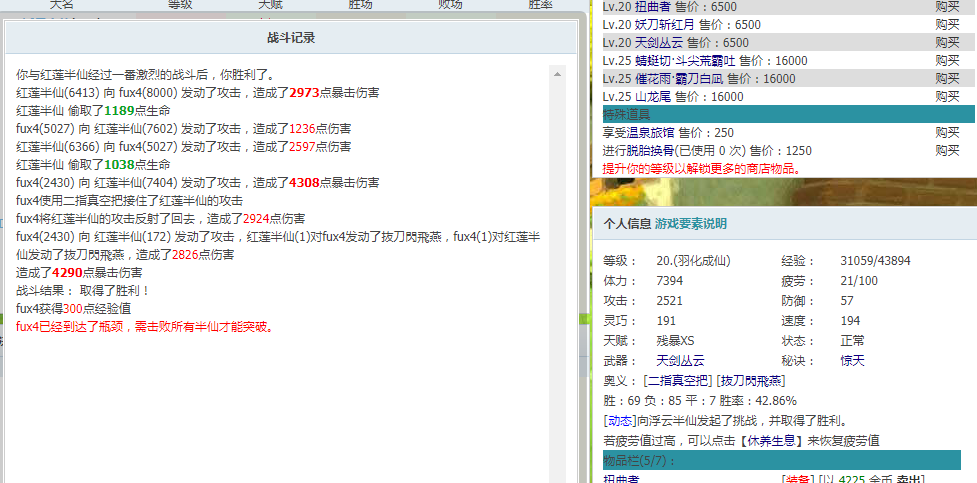
Task: Click the 惊天 secret skill link
Action: (852, 361)
